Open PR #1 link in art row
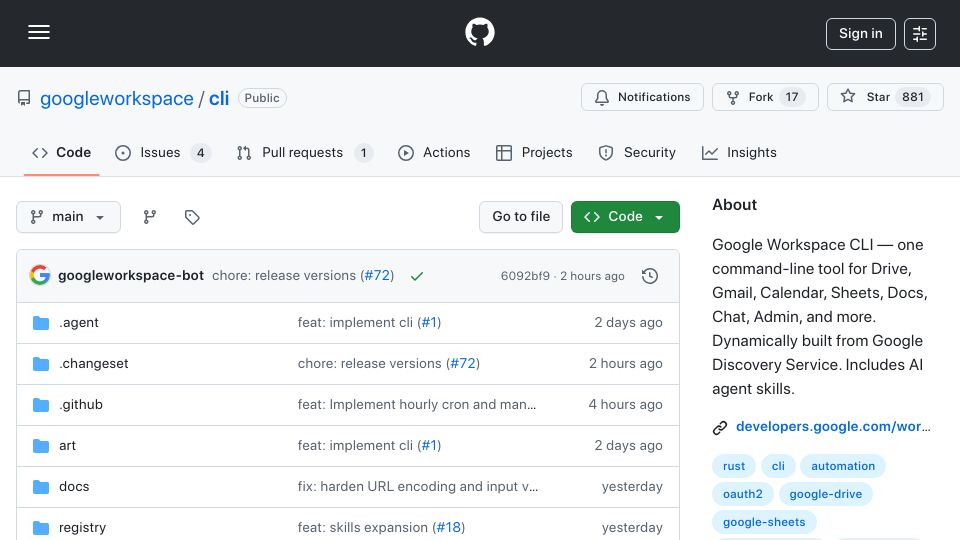The image size is (960, 540). point(429,446)
